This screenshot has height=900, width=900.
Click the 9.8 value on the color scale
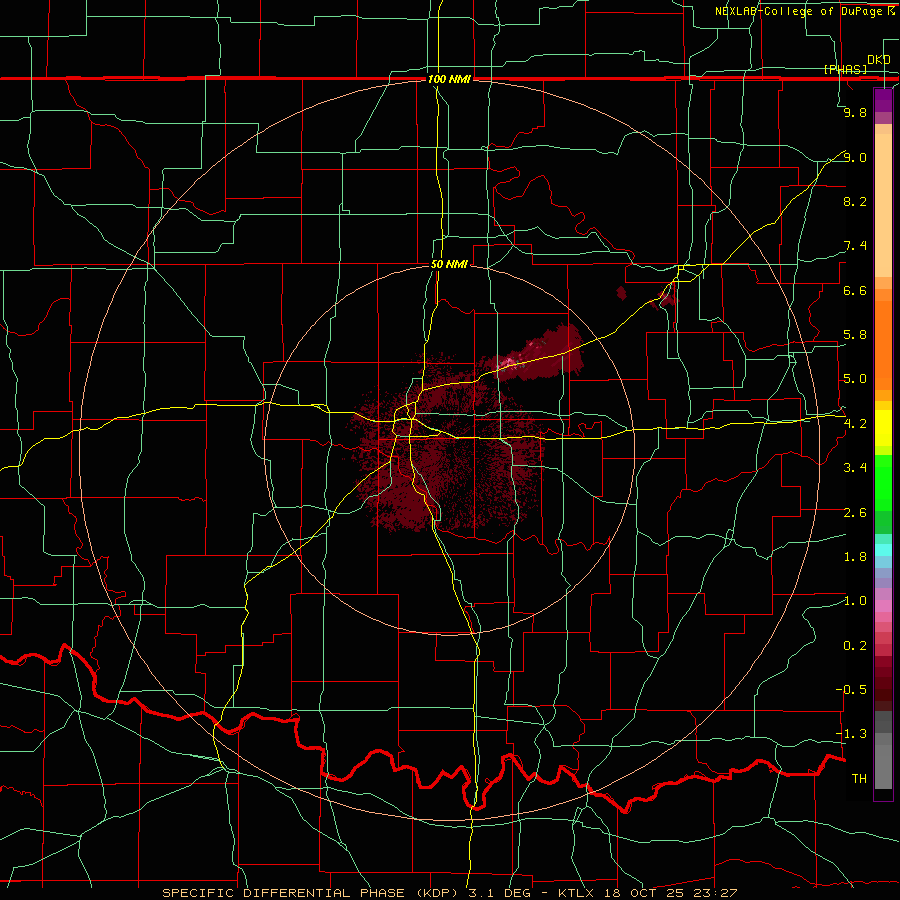[x=855, y=112]
